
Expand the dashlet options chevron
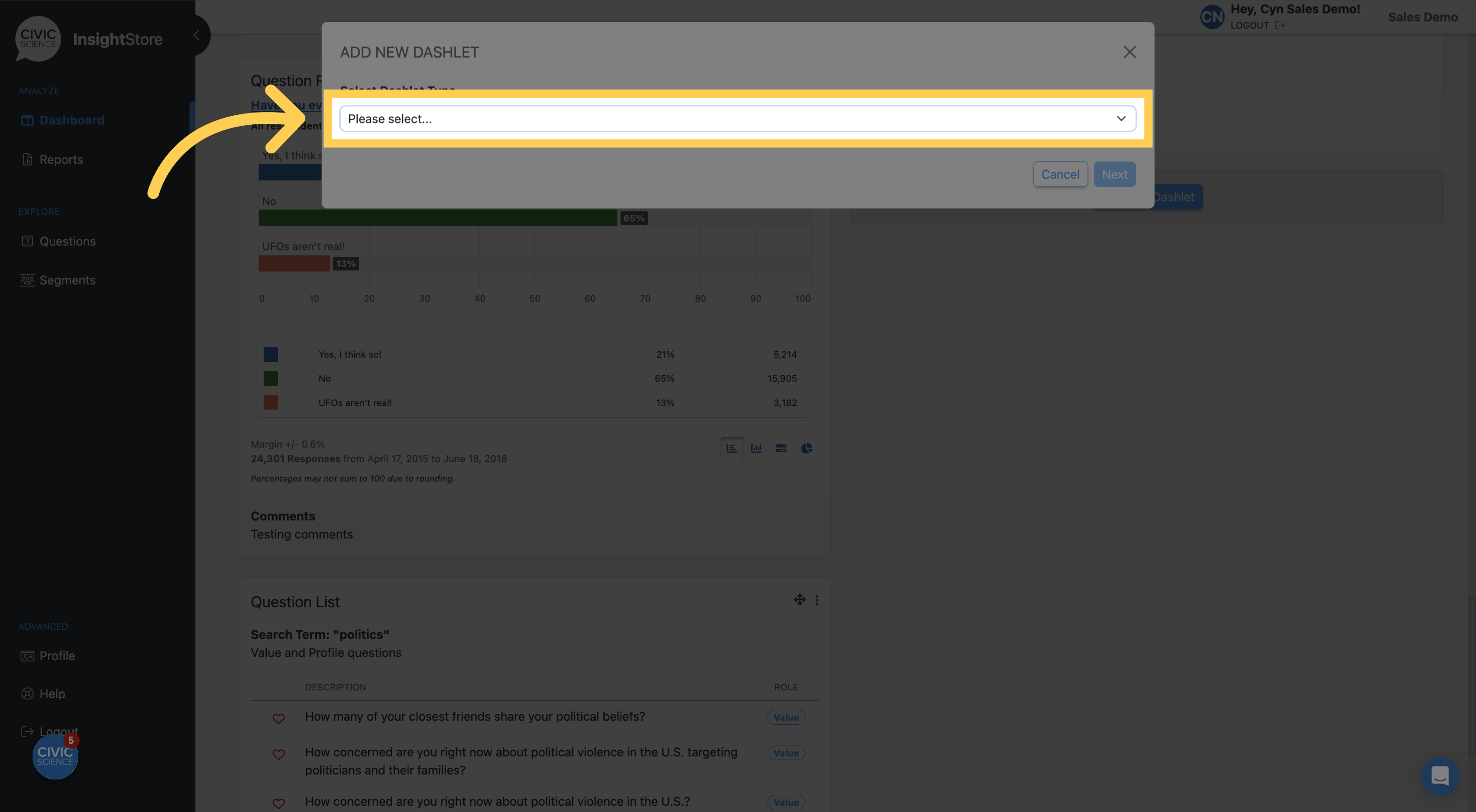pos(1121,118)
